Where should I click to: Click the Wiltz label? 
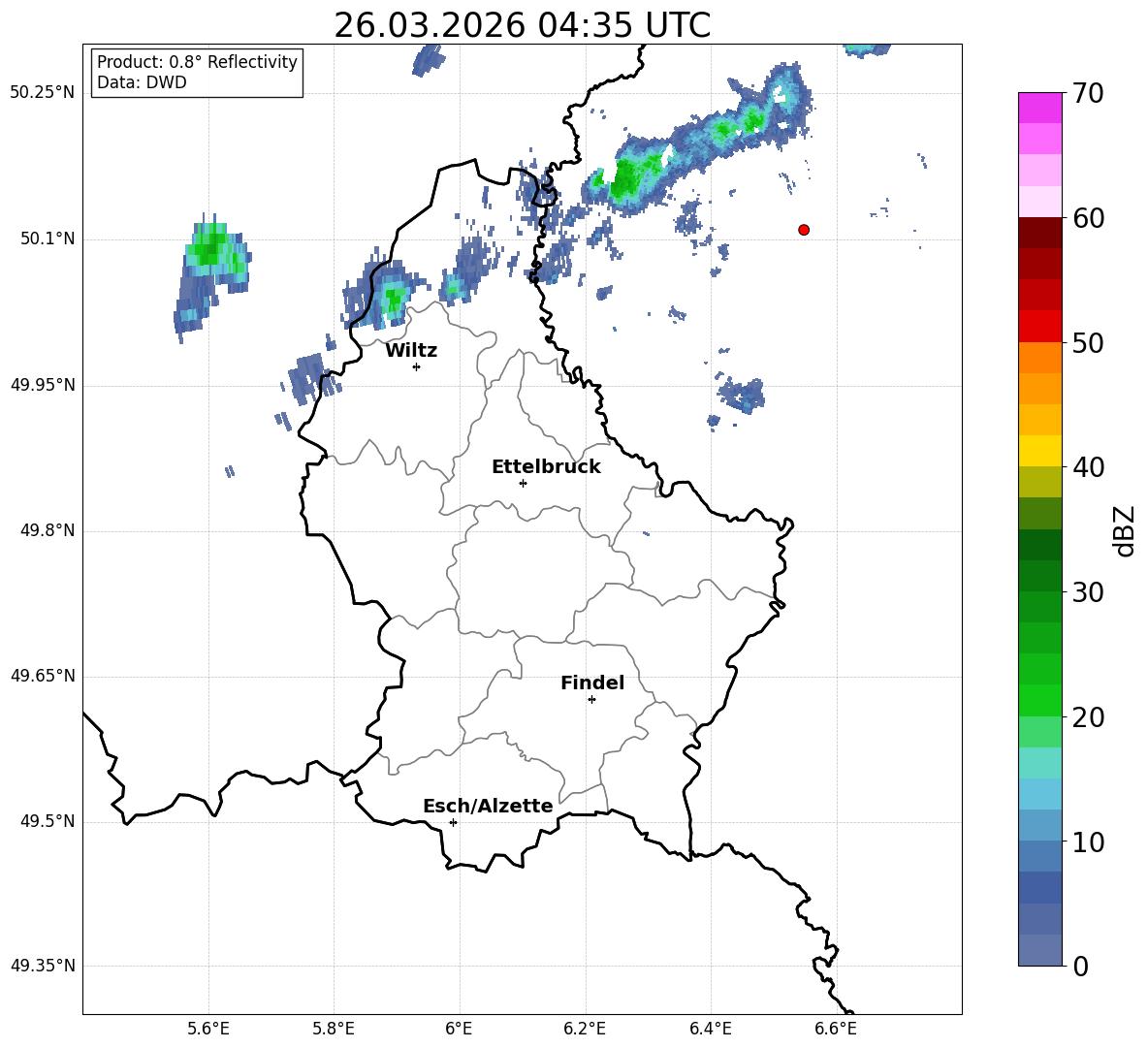coord(411,351)
